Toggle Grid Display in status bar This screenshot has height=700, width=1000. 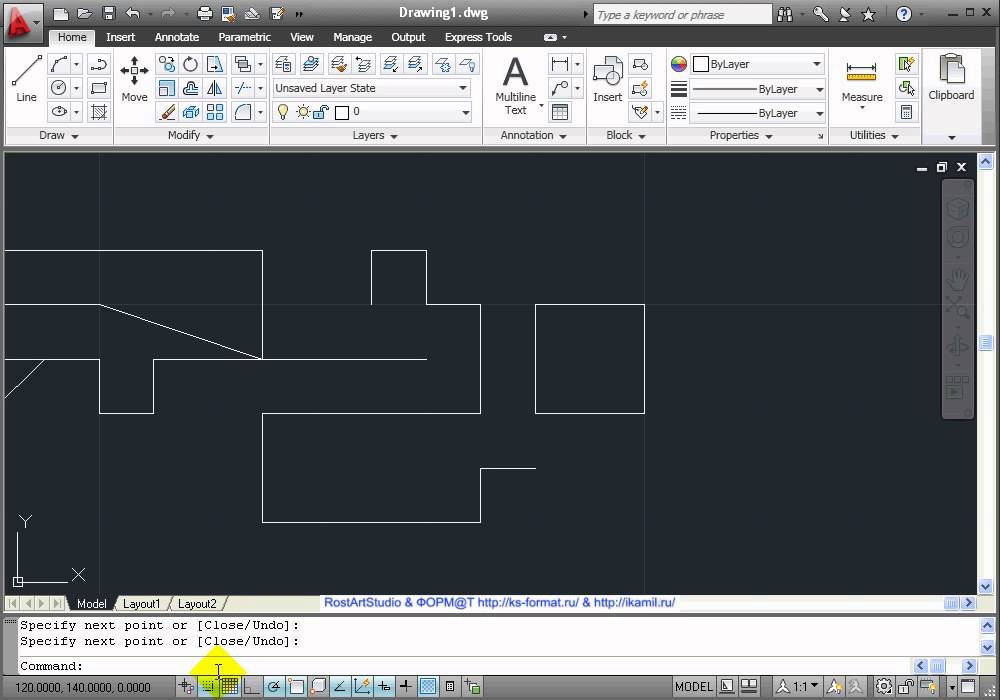(230, 687)
